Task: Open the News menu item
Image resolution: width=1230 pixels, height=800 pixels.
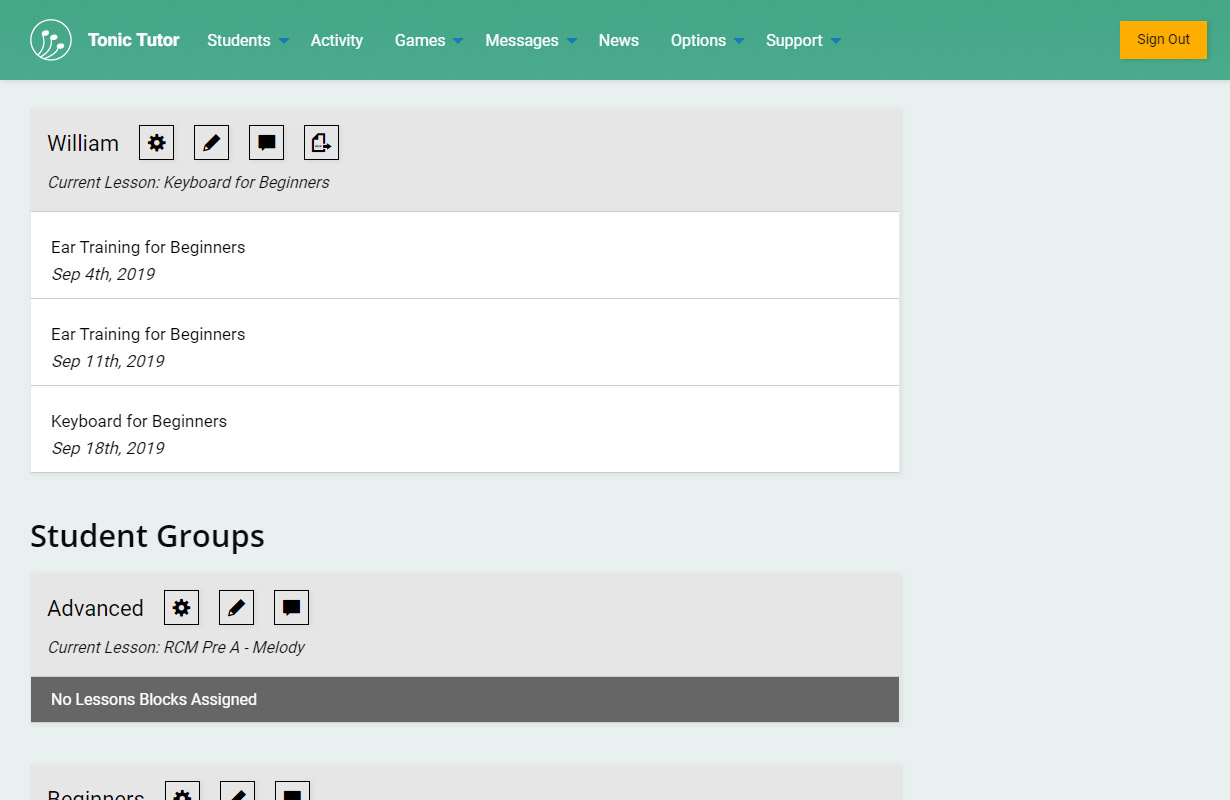Action: coord(618,40)
